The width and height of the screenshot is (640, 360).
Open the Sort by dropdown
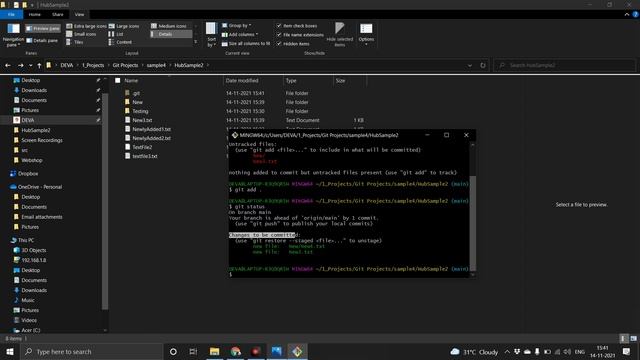(x=211, y=35)
